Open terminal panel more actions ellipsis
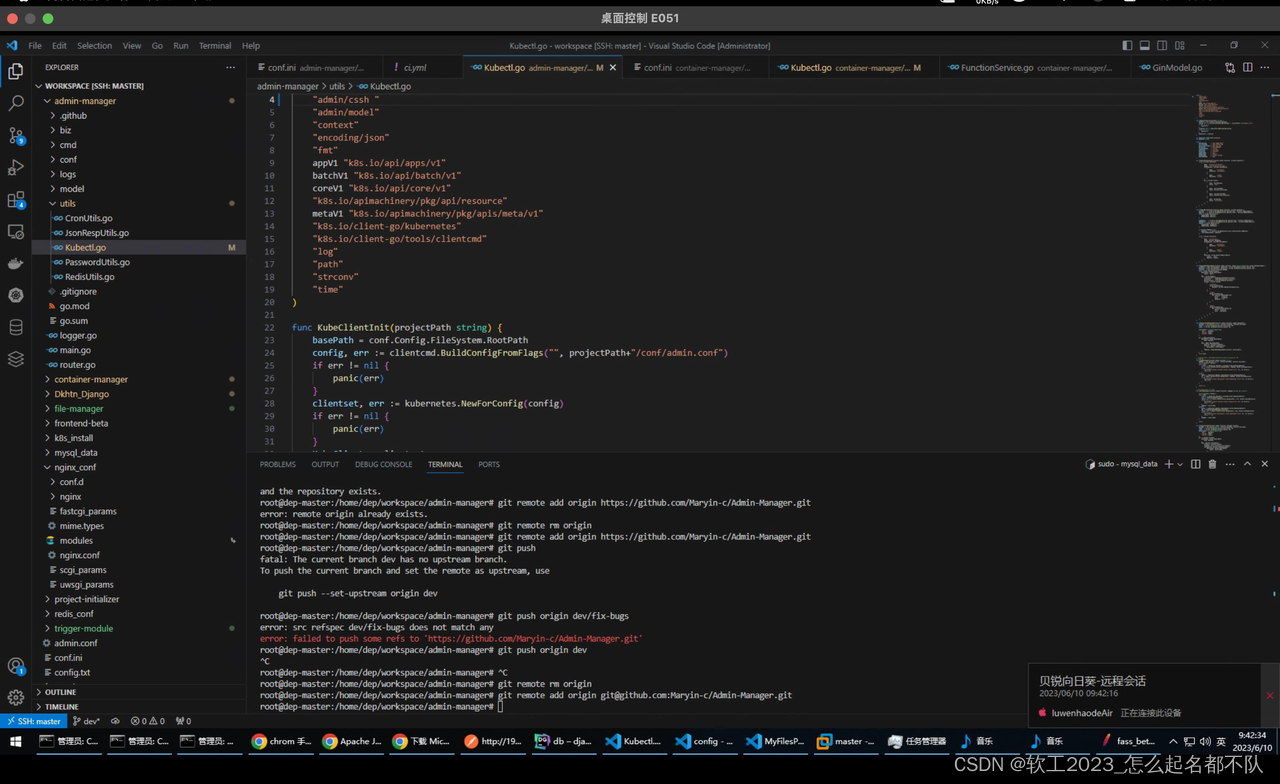Screen dimensions: 1280x784 pyautogui.click(x=1230, y=464)
